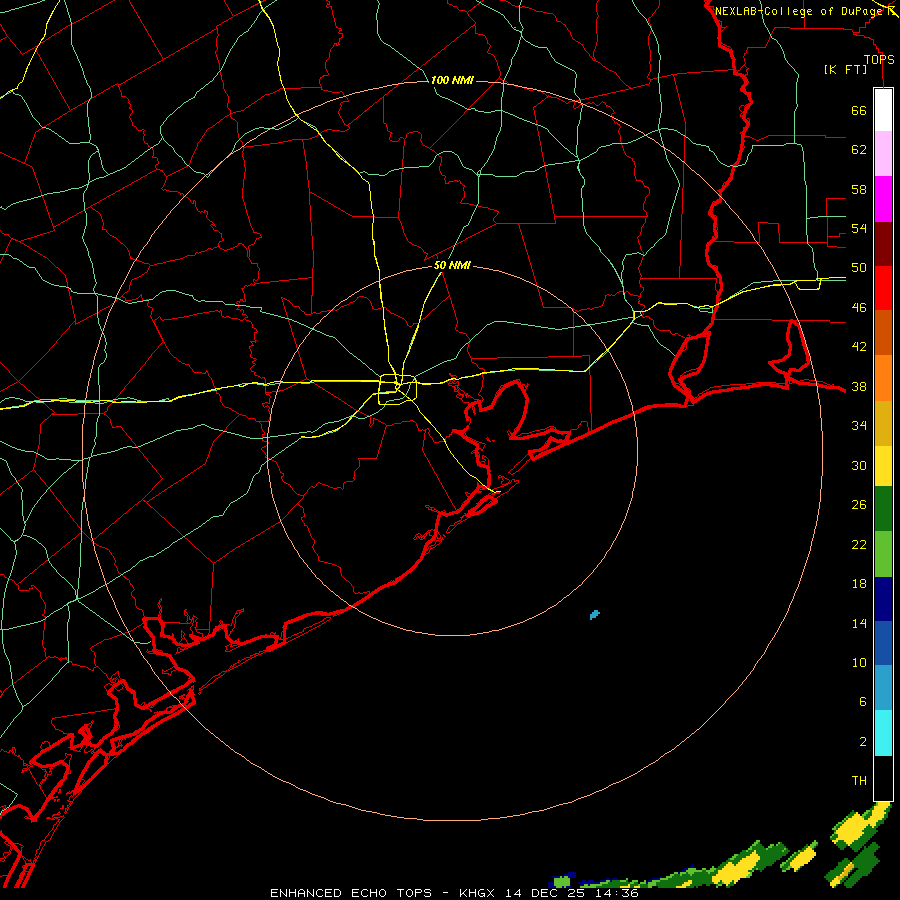Image resolution: width=900 pixels, height=900 pixels.
Task: Click the light blue 6 kft legend swatch
Action: (883, 688)
